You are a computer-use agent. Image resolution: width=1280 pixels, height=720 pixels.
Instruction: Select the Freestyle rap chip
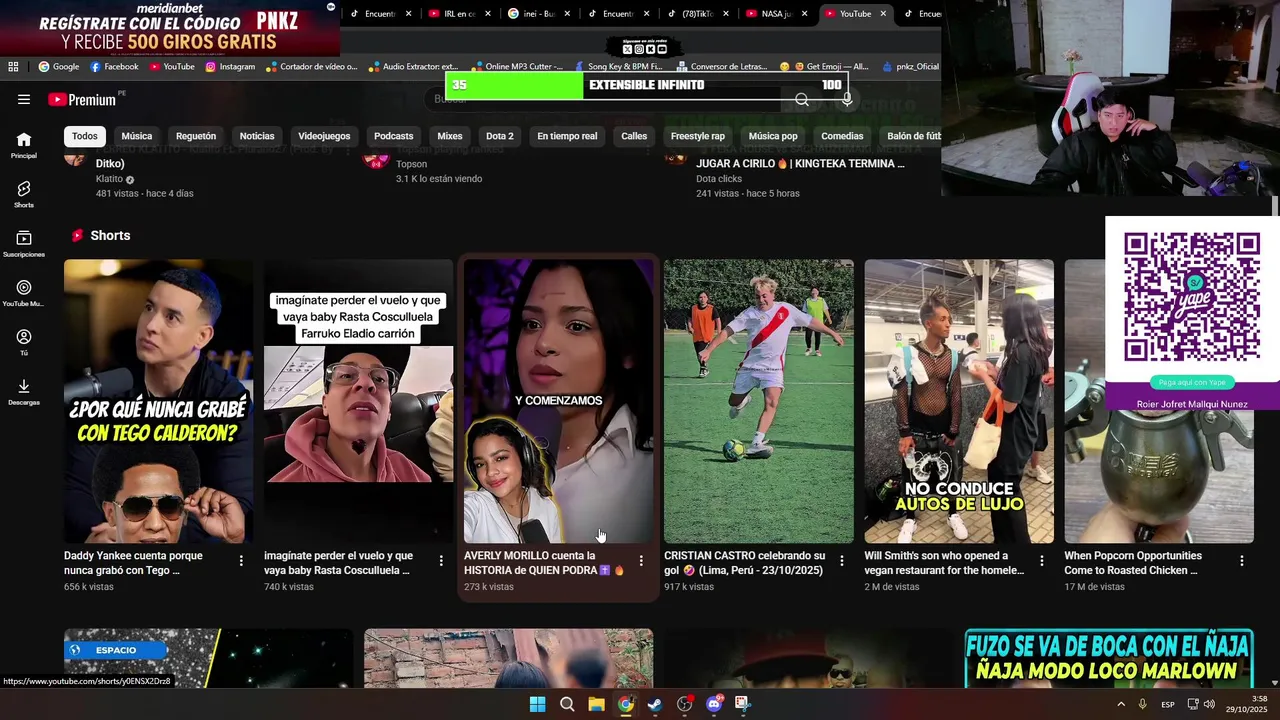(x=698, y=136)
